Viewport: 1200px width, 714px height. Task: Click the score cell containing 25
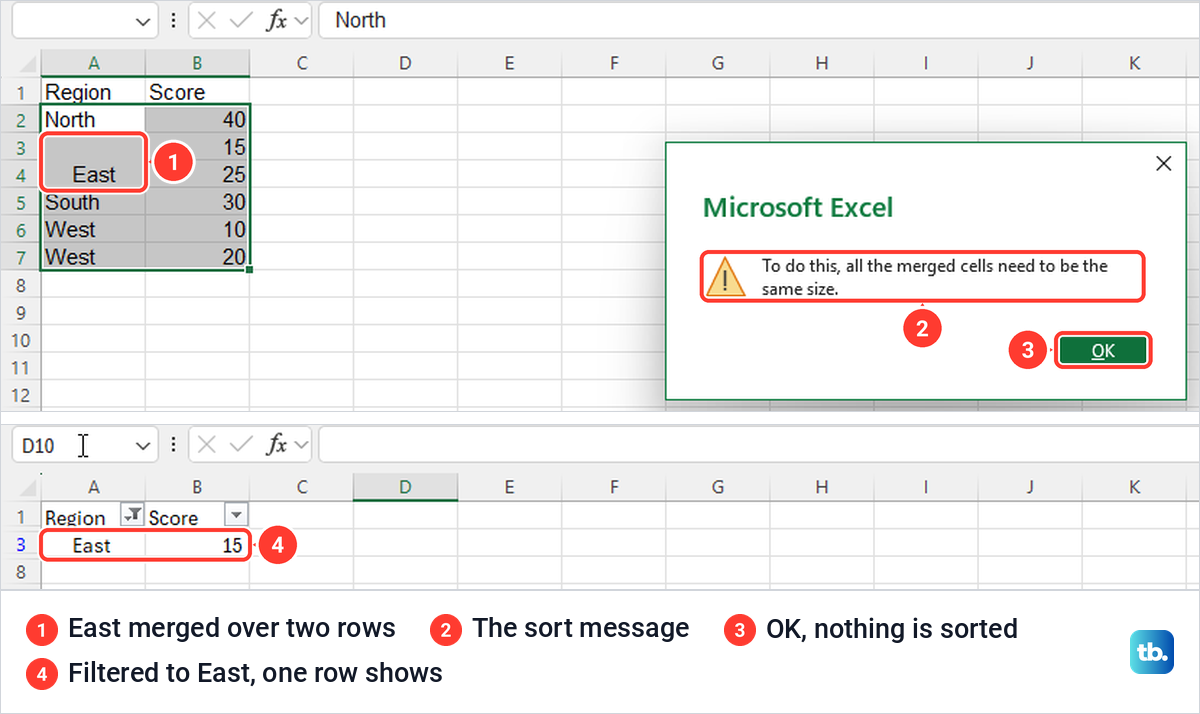pos(198,174)
